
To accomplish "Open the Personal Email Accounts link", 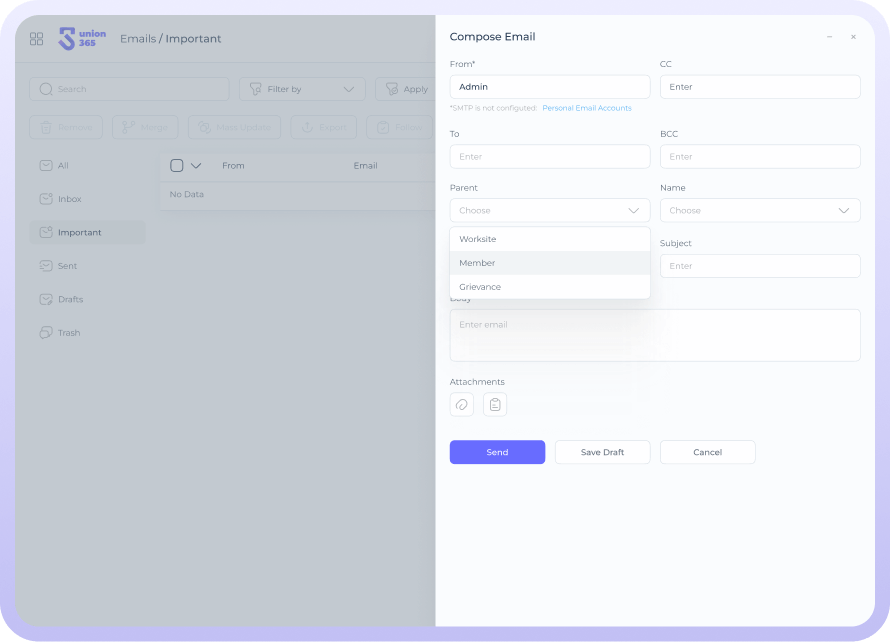I will 587,108.
